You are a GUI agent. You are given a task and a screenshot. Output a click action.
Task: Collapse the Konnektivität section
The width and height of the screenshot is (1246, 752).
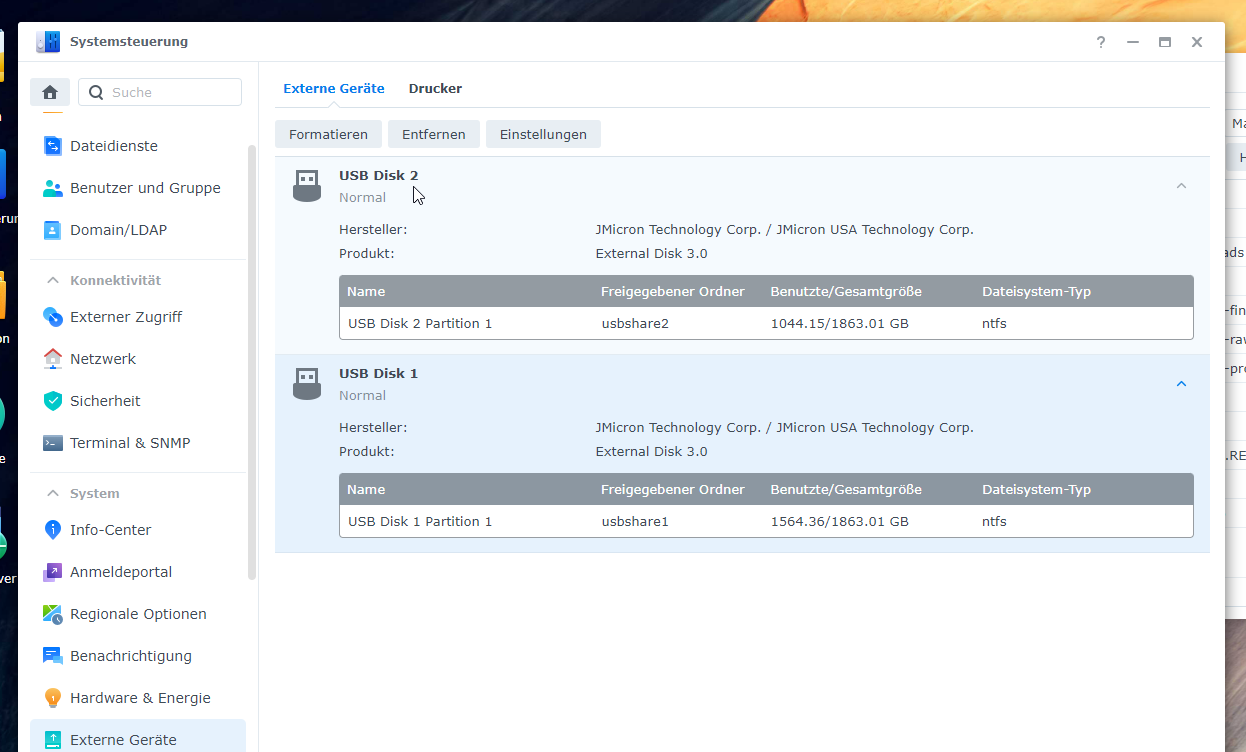(x=52, y=281)
